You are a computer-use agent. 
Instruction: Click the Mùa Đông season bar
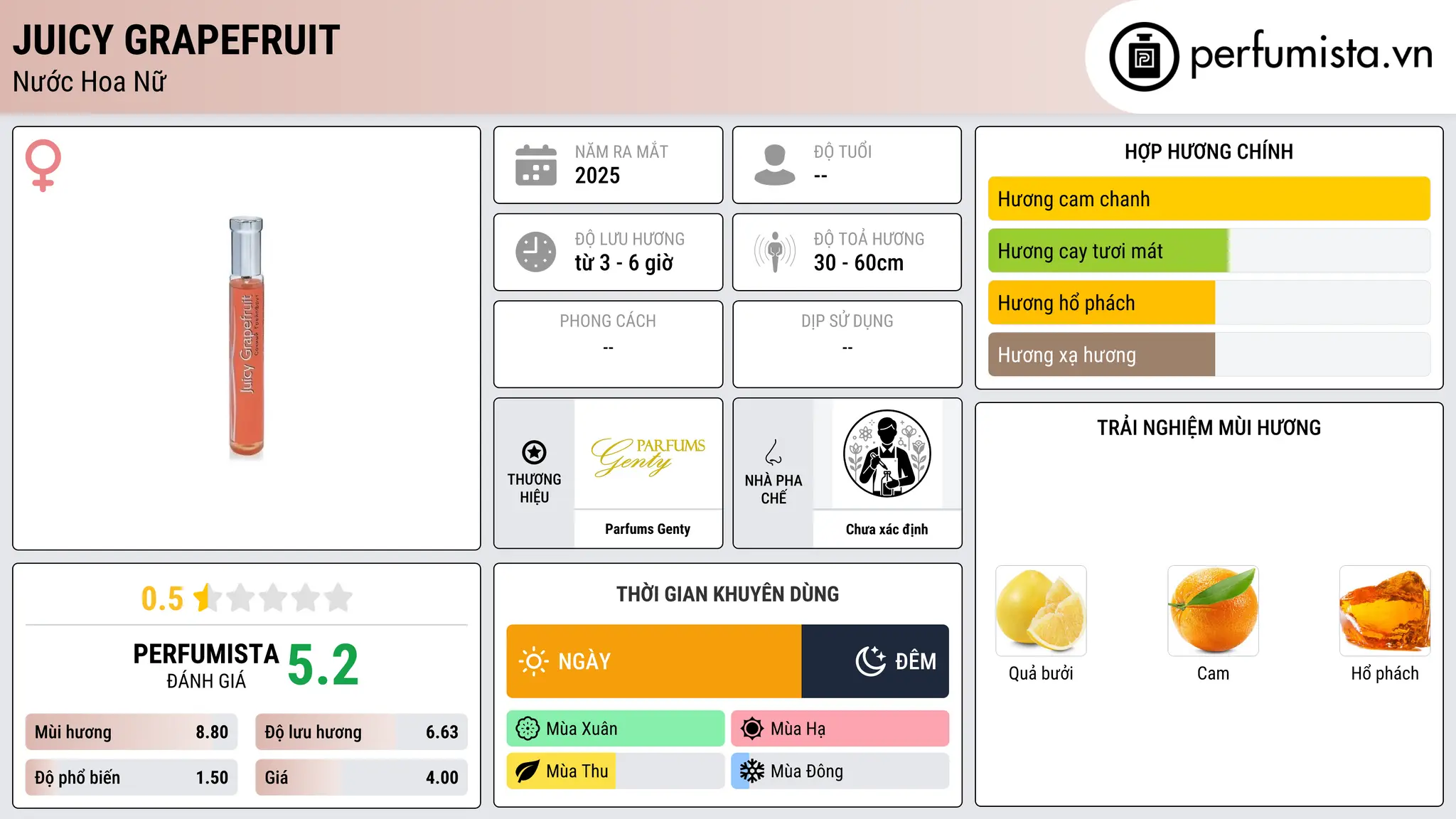click(x=840, y=771)
